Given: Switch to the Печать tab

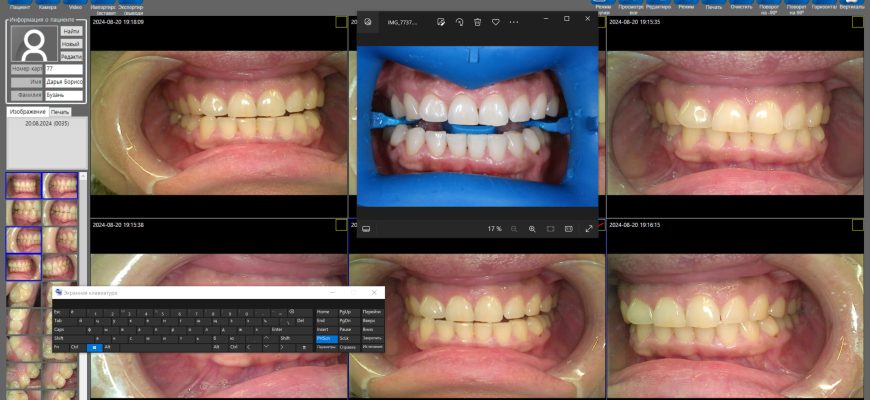Looking at the screenshot, I should click(x=60, y=112).
